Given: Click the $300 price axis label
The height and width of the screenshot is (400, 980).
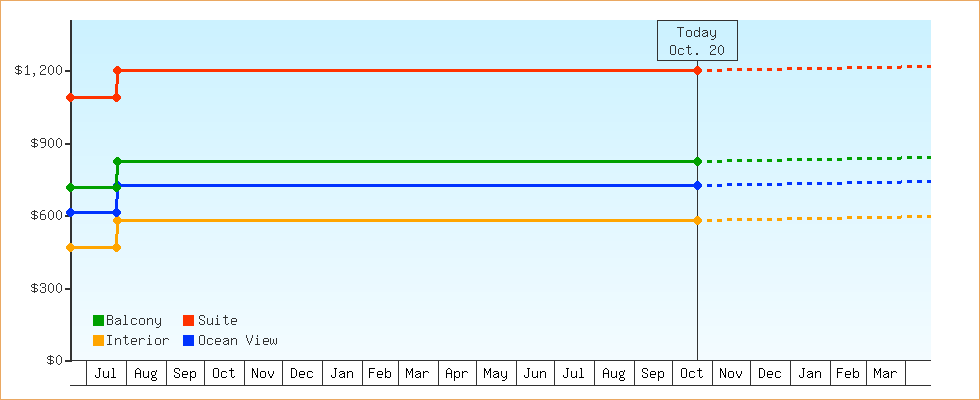Looking at the screenshot, I should (46, 288).
